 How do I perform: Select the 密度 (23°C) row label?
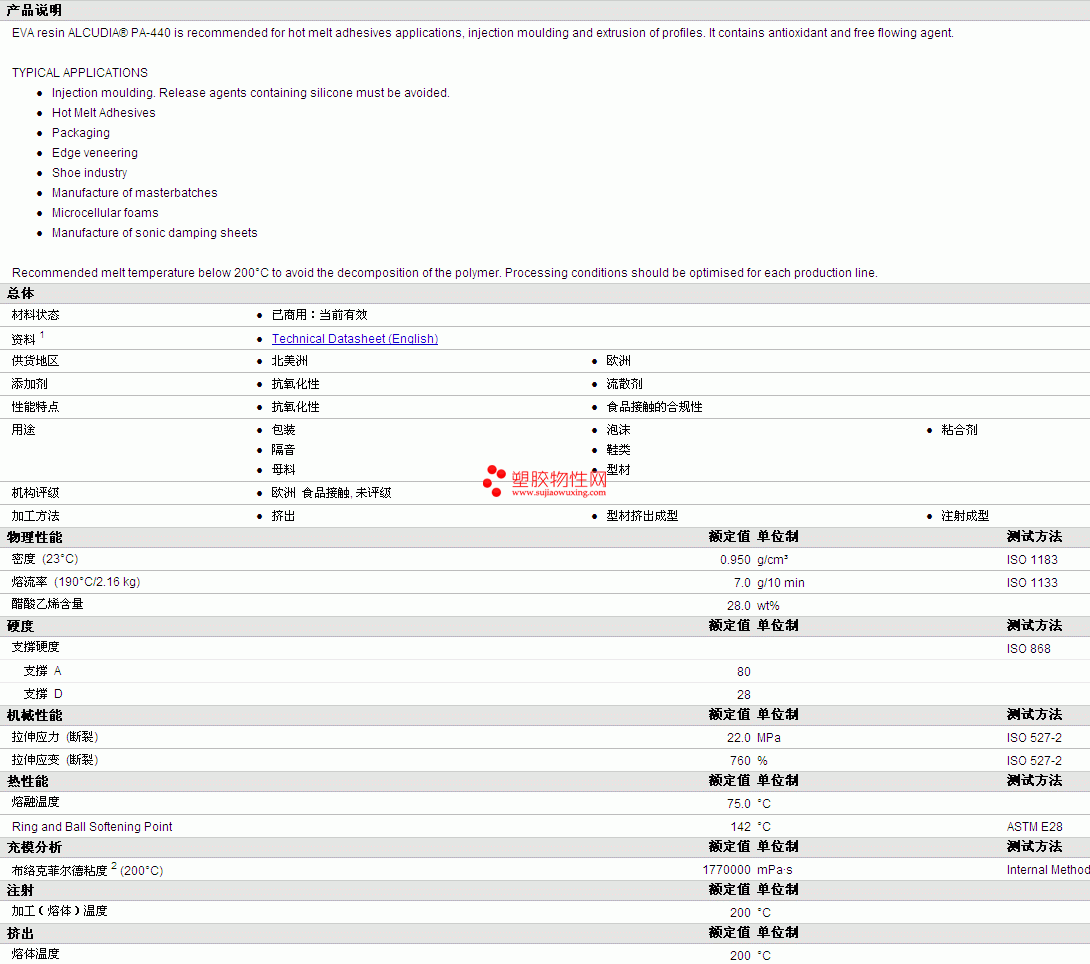[x=45, y=559]
